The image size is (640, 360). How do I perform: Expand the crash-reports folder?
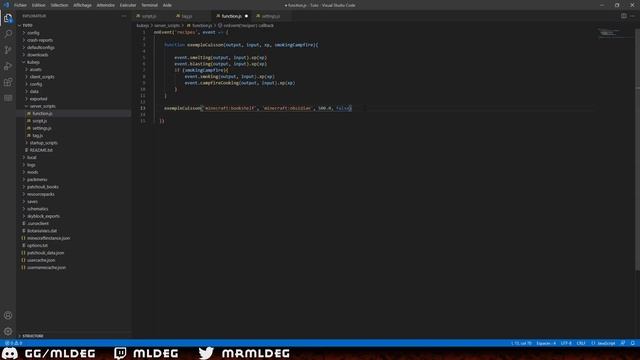tap(40, 40)
